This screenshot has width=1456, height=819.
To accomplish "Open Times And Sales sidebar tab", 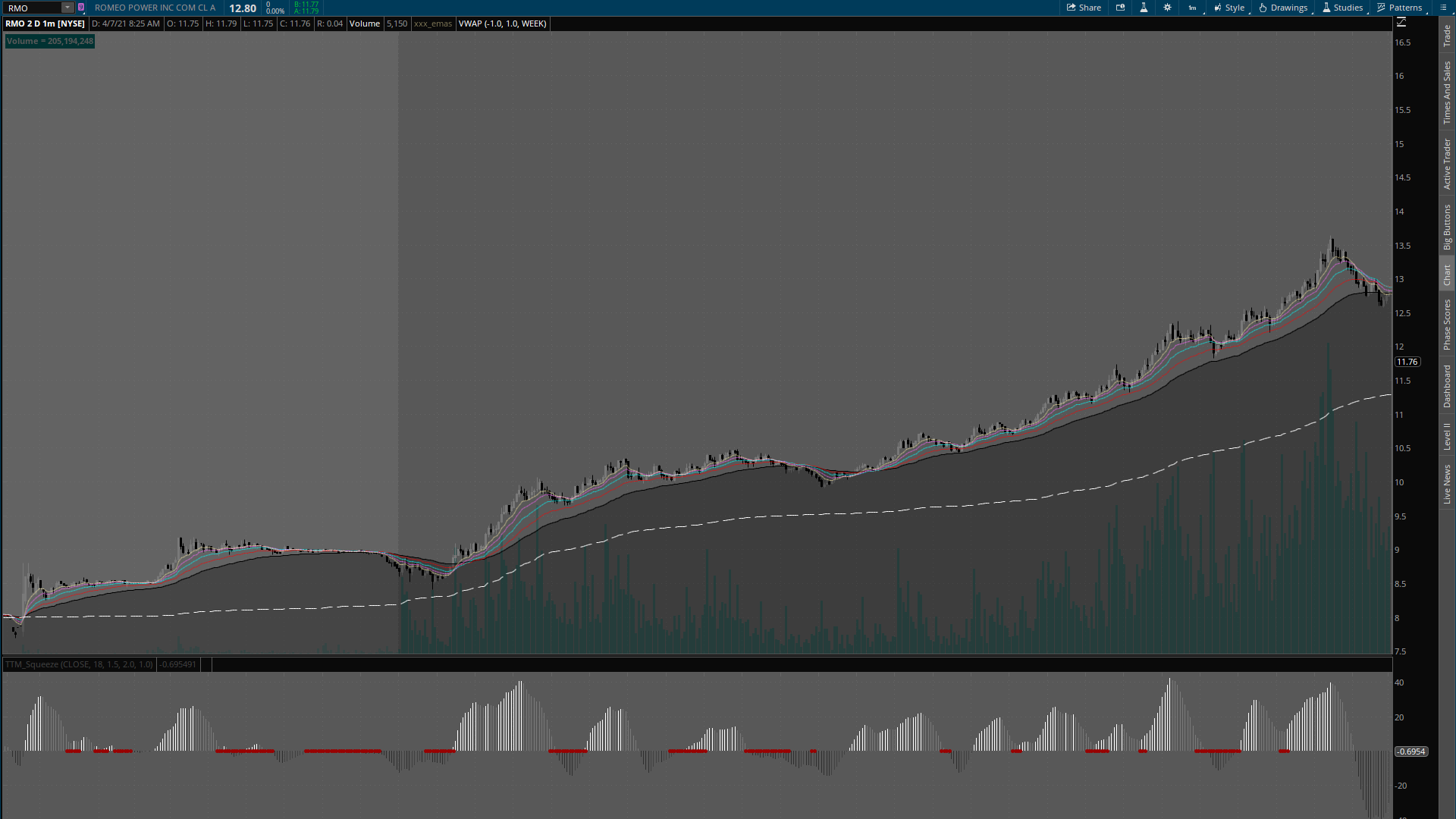I will pyautogui.click(x=1447, y=93).
